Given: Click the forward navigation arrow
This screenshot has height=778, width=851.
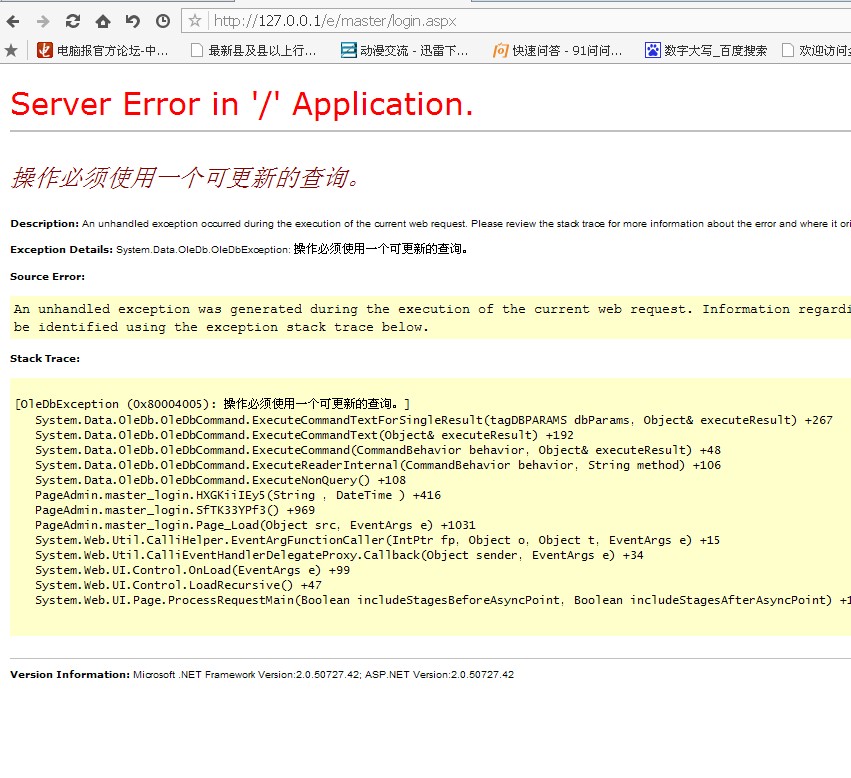Looking at the screenshot, I should tap(42, 21).
